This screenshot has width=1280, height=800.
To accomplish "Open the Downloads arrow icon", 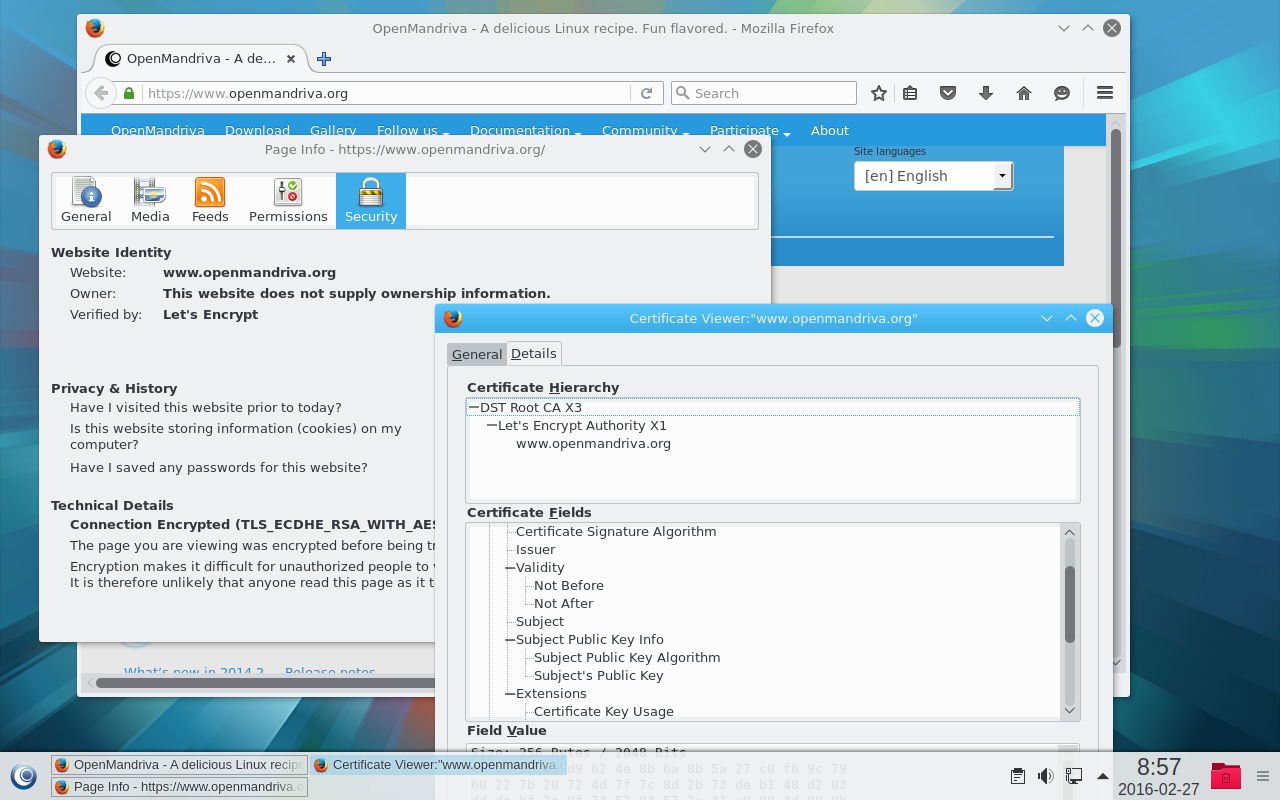I will pos(986,93).
